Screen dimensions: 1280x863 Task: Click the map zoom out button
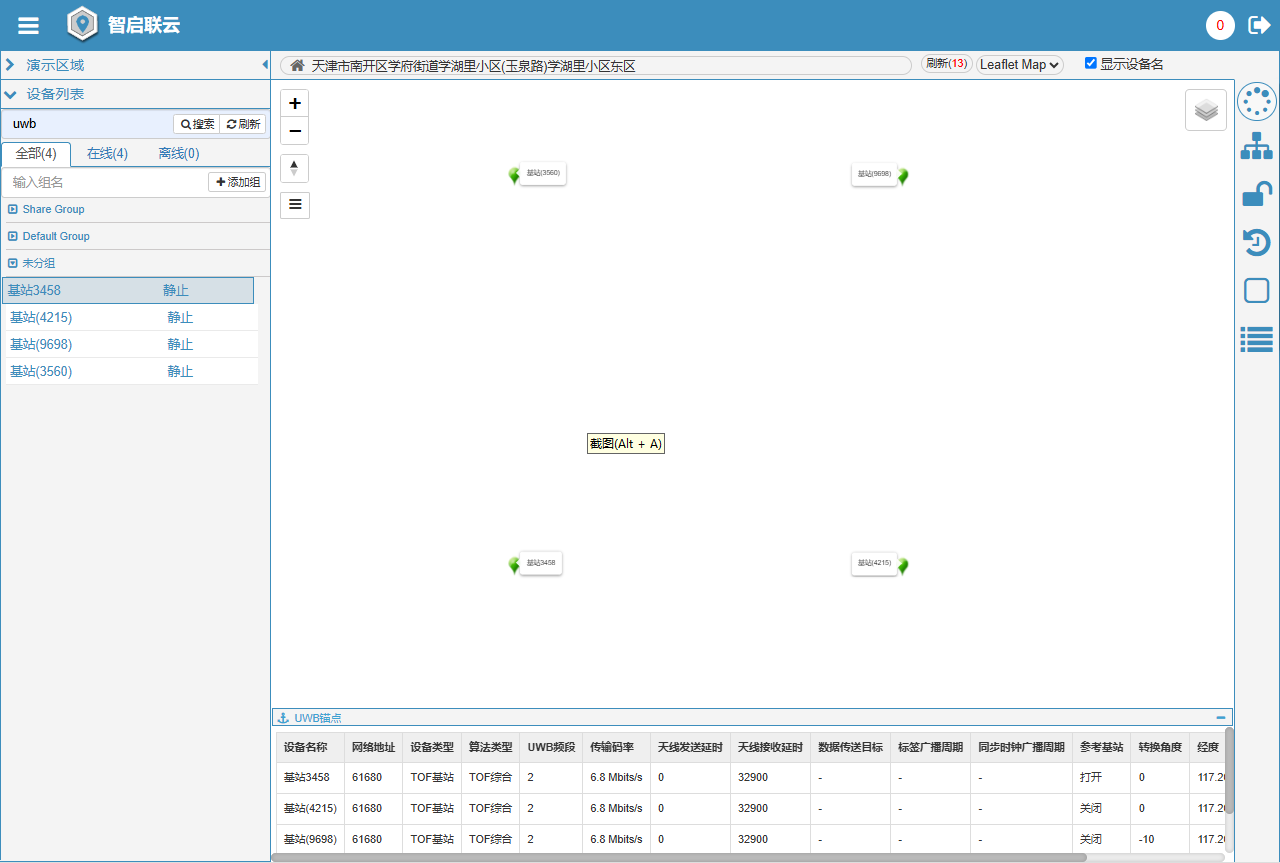(295, 131)
